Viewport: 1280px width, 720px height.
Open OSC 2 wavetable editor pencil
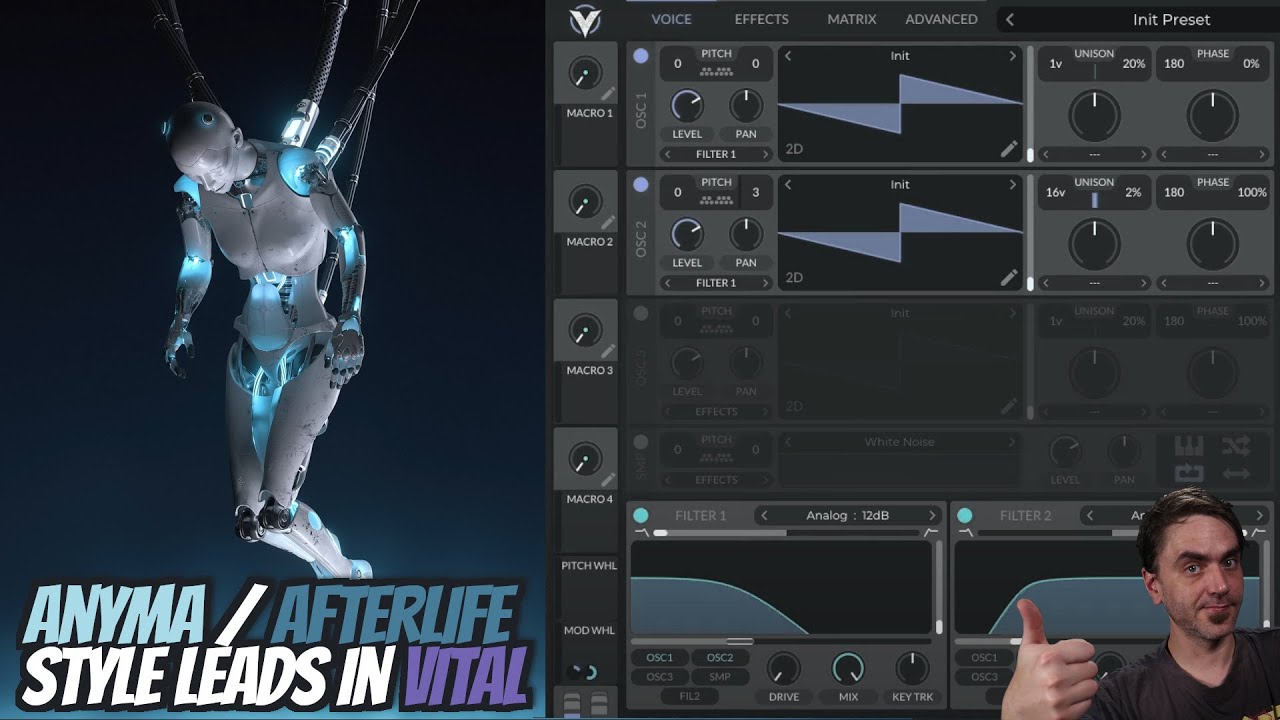click(x=1009, y=278)
